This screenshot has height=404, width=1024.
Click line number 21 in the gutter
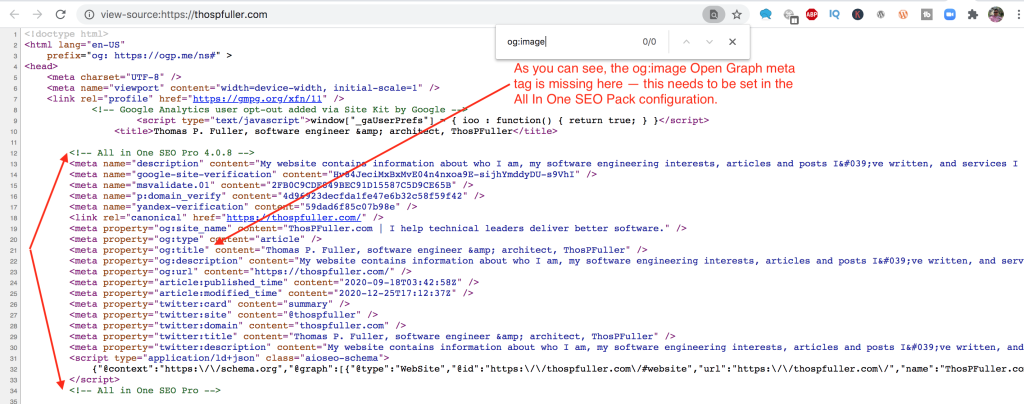(x=14, y=249)
